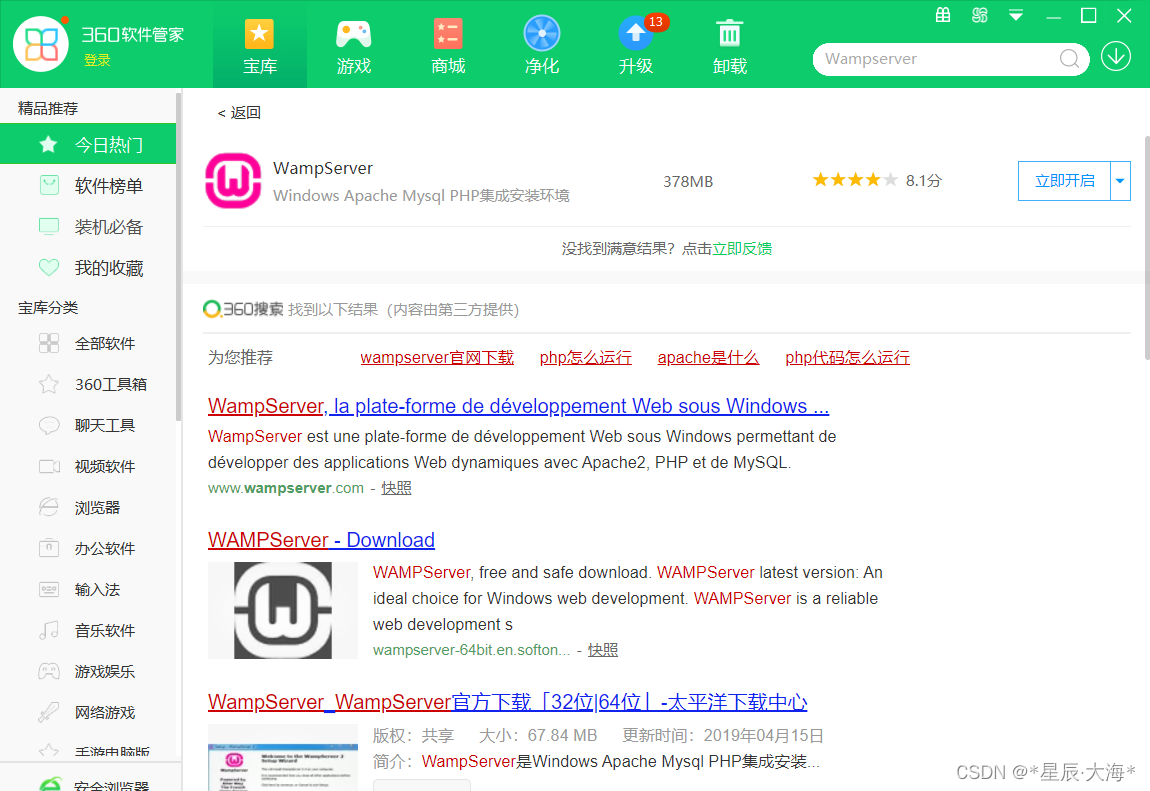Open the WAMPServer - Download result

(x=321, y=540)
